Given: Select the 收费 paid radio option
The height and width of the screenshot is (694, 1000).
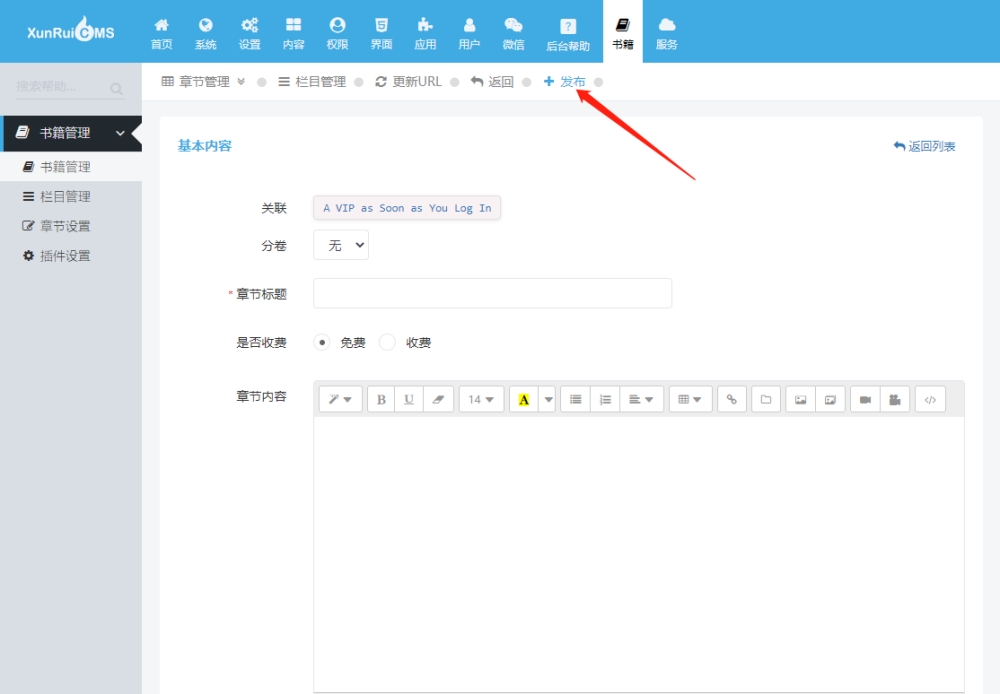Looking at the screenshot, I should pos(387,343).
